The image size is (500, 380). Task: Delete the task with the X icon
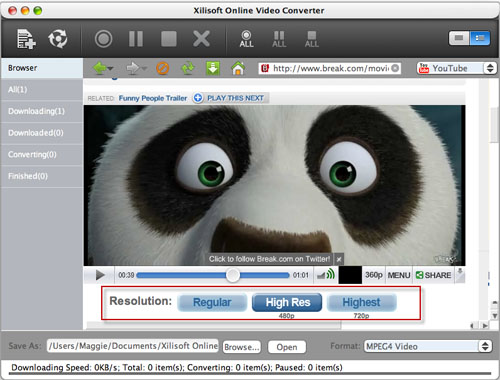201,39
